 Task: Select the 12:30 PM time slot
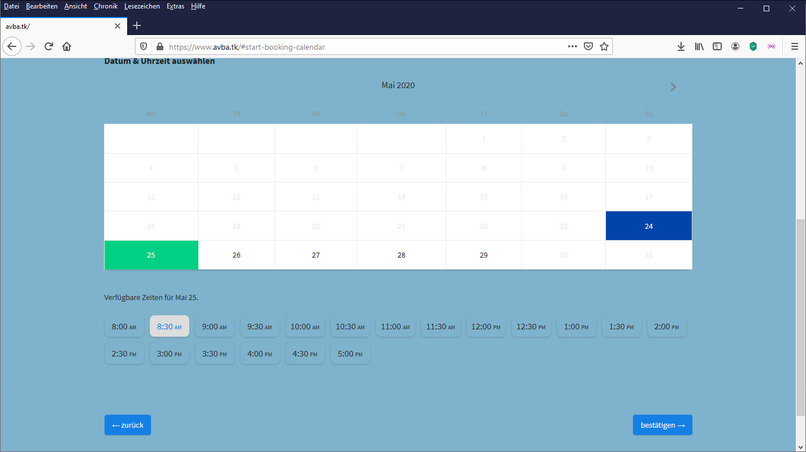[x=531, y=327]
